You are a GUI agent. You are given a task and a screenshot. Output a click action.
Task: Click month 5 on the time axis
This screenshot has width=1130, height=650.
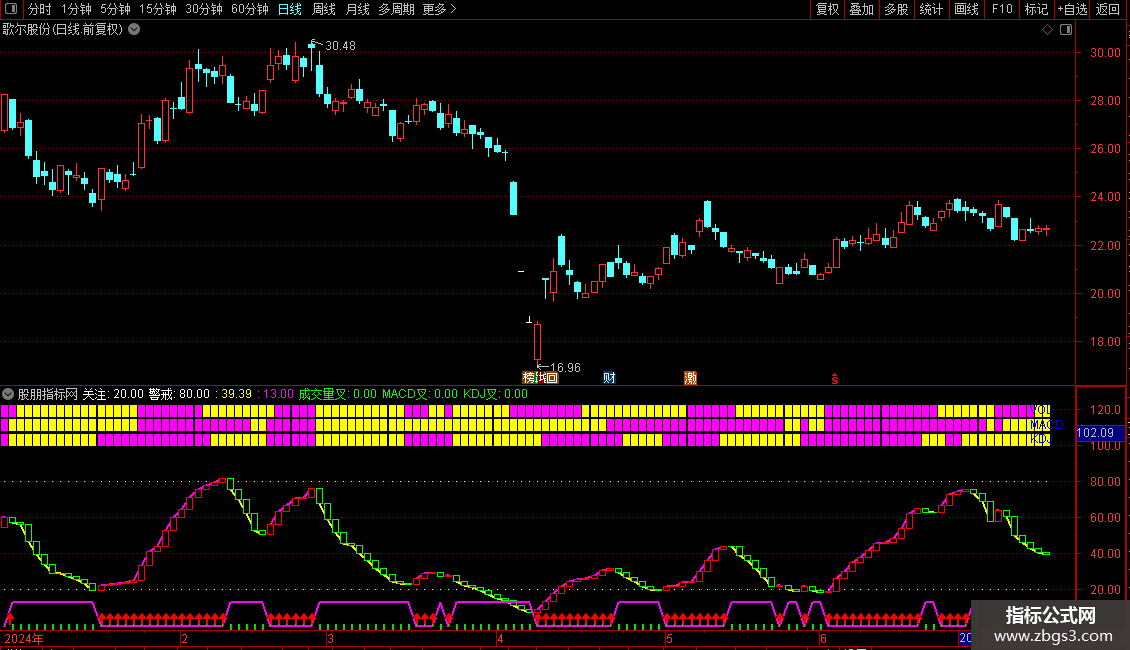point(669,639)
